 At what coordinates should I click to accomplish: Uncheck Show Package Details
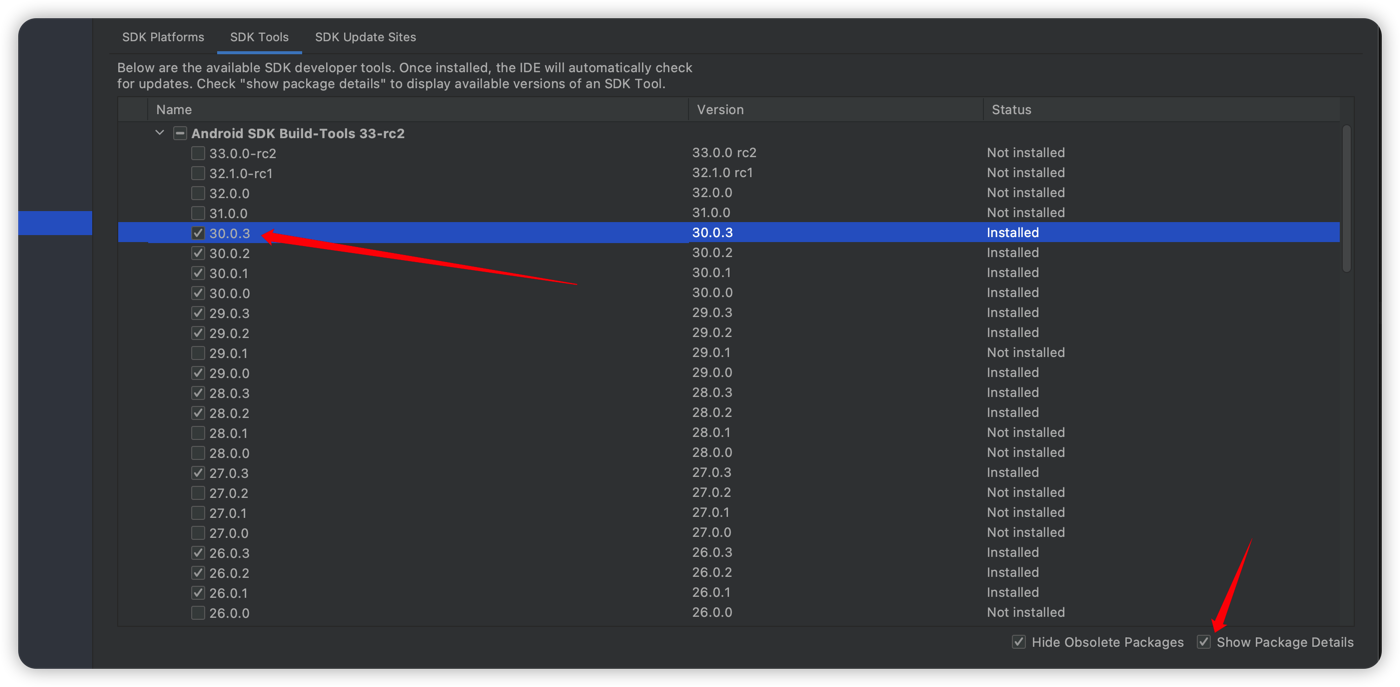[1204, 642]
